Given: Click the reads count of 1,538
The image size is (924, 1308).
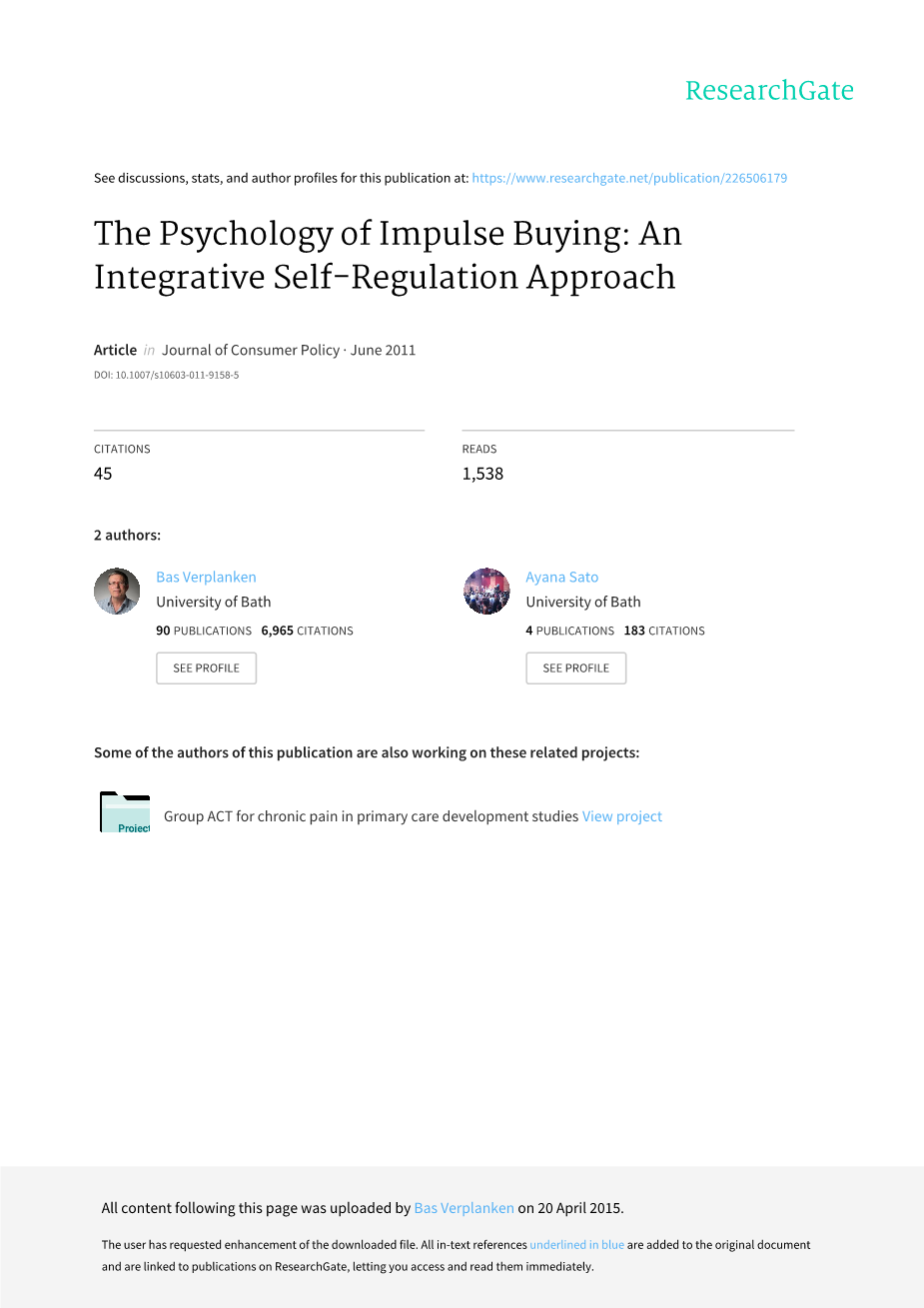Looking at the screenshot, I should tap(482, 474).
